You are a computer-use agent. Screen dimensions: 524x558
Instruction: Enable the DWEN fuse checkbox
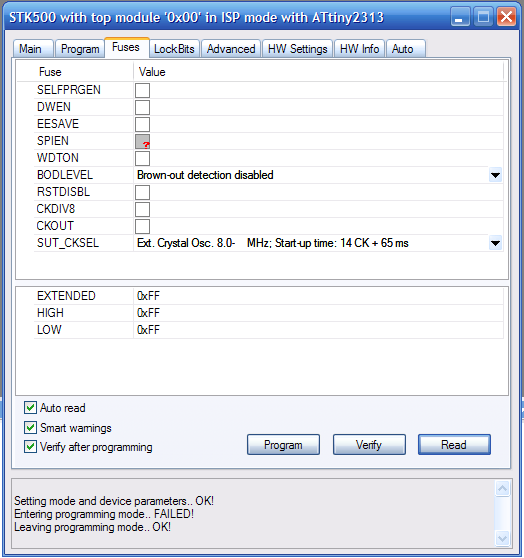[142, 107]
